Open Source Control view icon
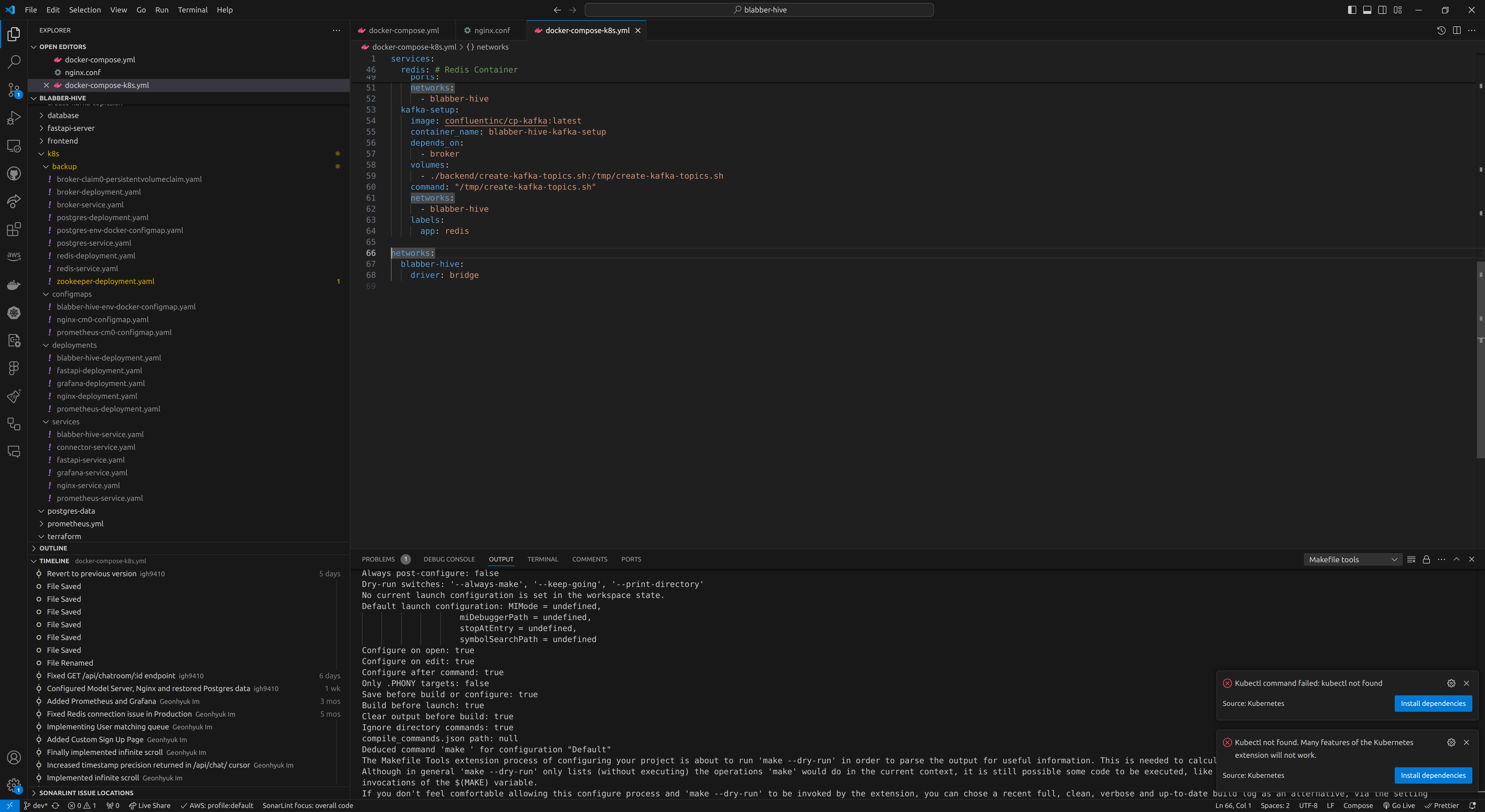The height and width of the screenshot is (812, 1485). (14, 90)
